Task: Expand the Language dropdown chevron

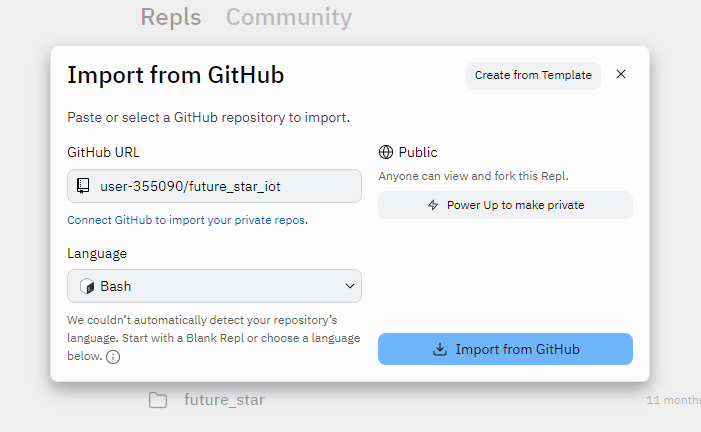Action: point(350,286)
